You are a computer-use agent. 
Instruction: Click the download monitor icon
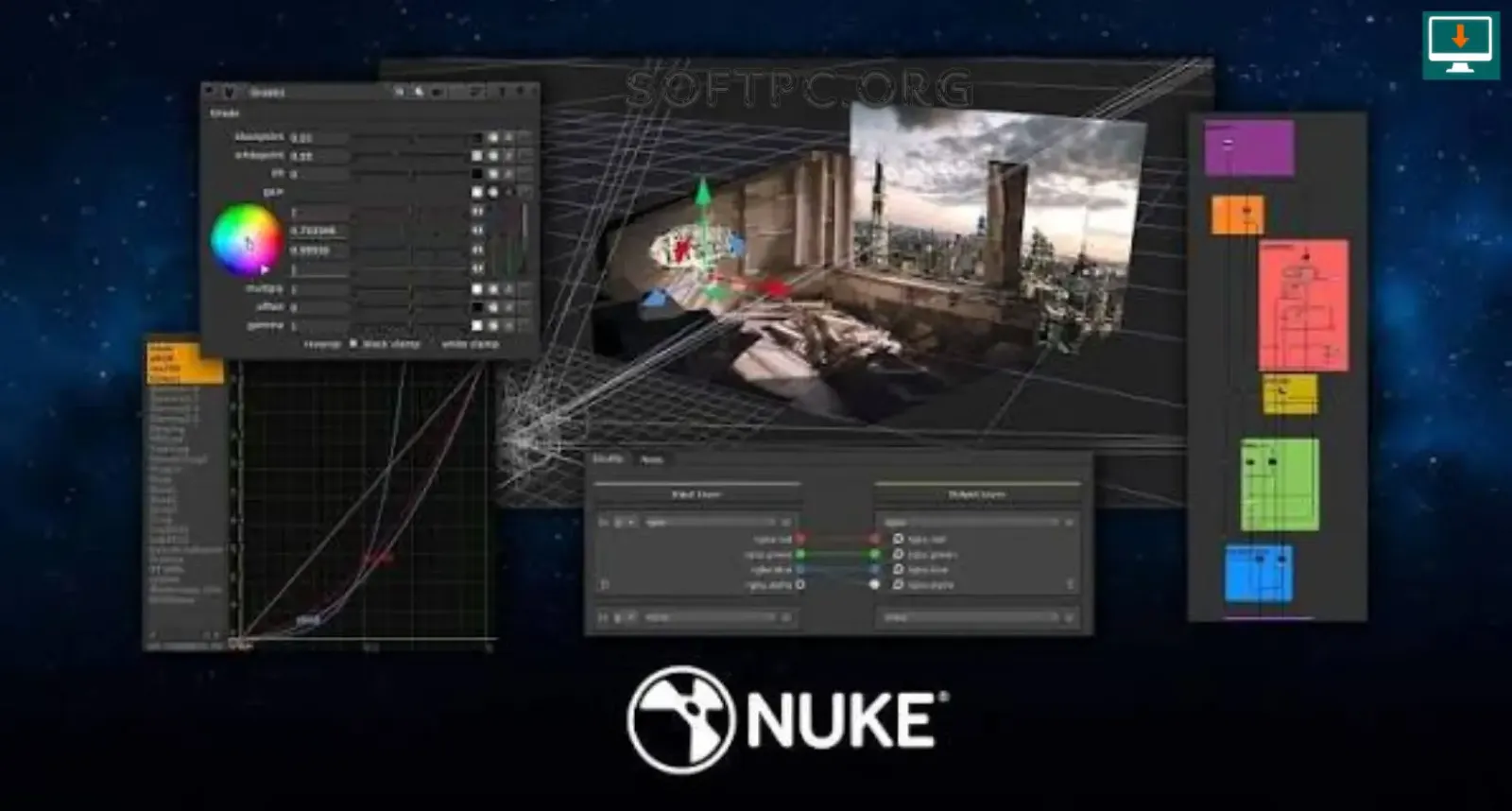tap(1460, 44)
